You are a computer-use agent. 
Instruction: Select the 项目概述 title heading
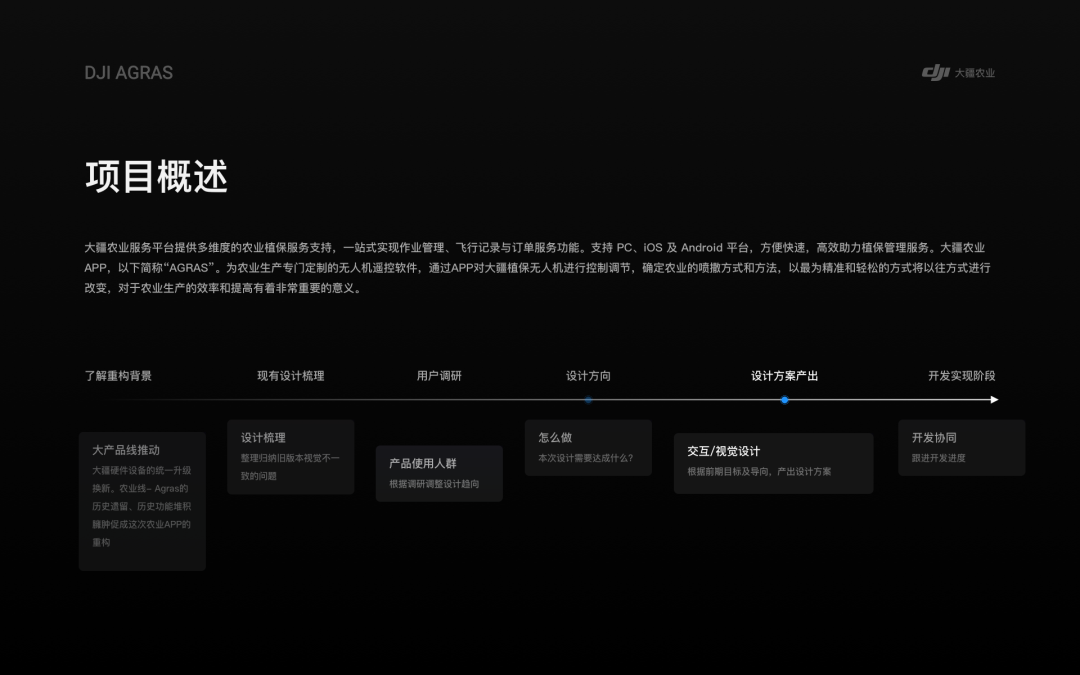[156, 176]
